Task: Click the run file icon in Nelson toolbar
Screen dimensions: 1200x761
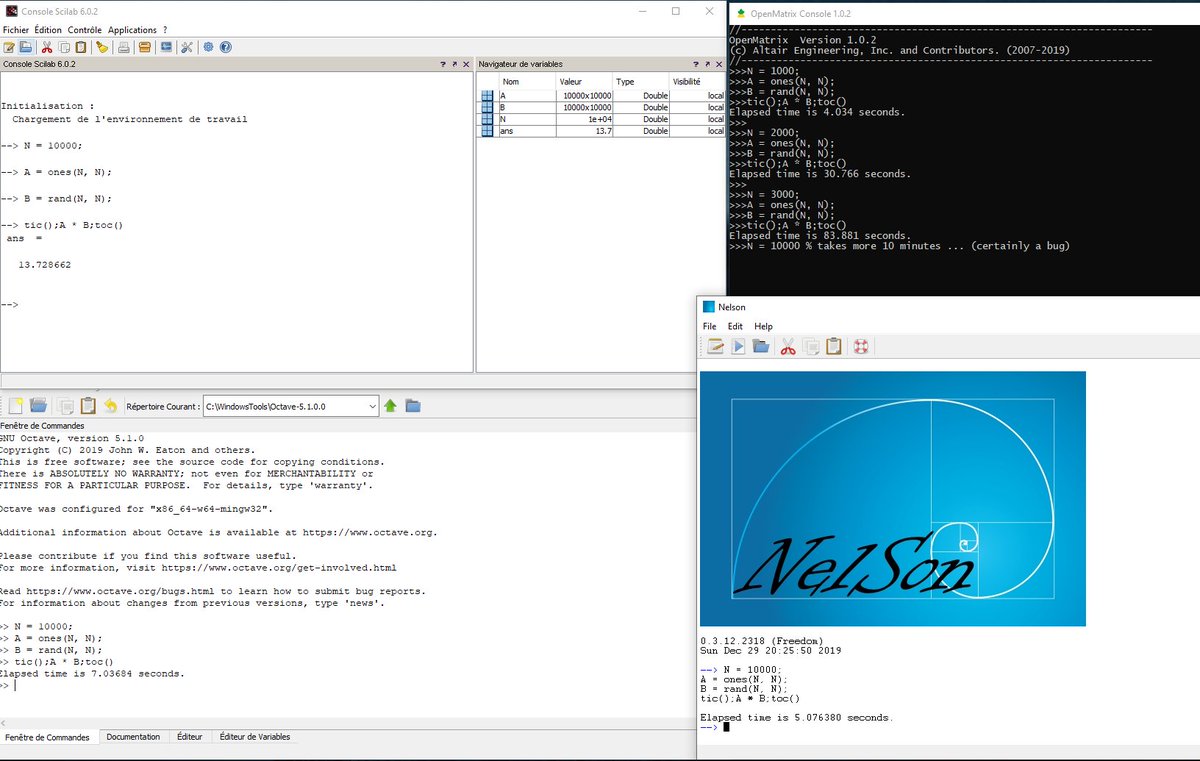Action: click(738, 346)
